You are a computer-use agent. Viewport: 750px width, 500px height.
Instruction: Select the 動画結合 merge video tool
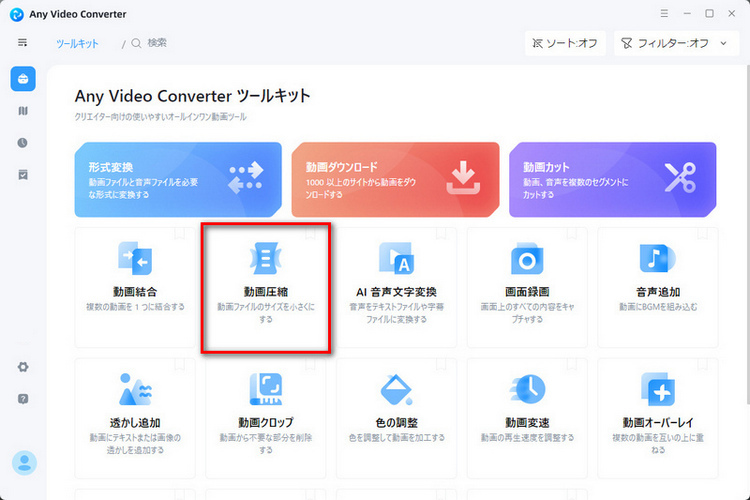click(x=135, y=287)
